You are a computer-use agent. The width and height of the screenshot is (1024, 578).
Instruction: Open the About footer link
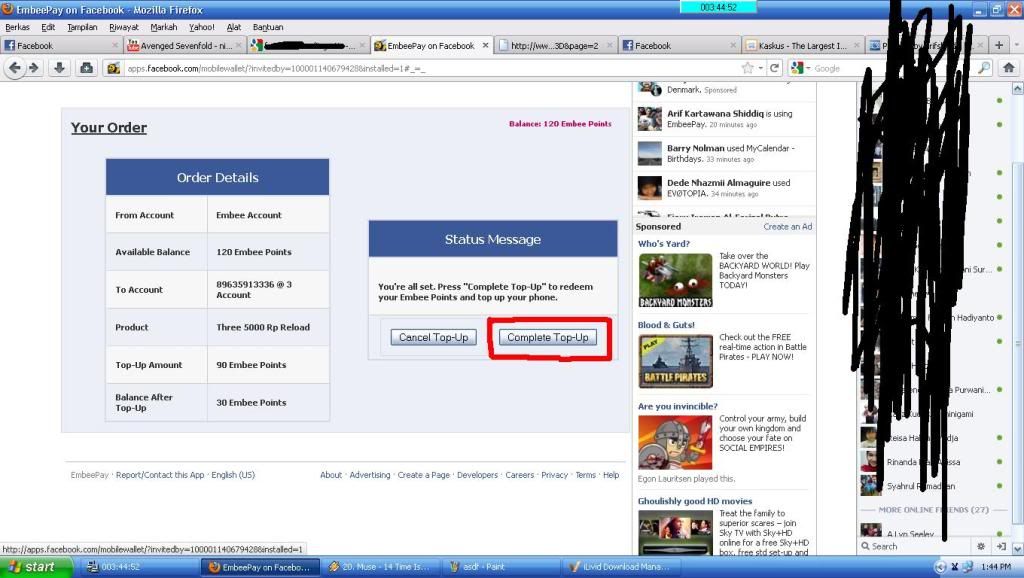[330, 475]
